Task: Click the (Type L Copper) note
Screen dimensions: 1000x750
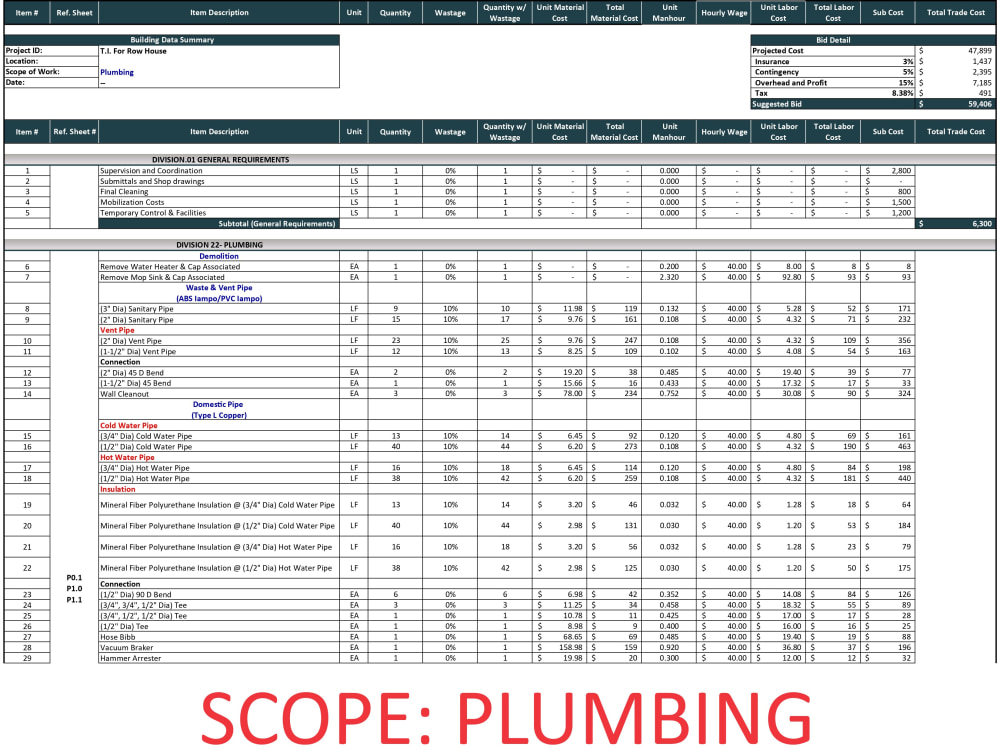Action: (x=219, y=415)
